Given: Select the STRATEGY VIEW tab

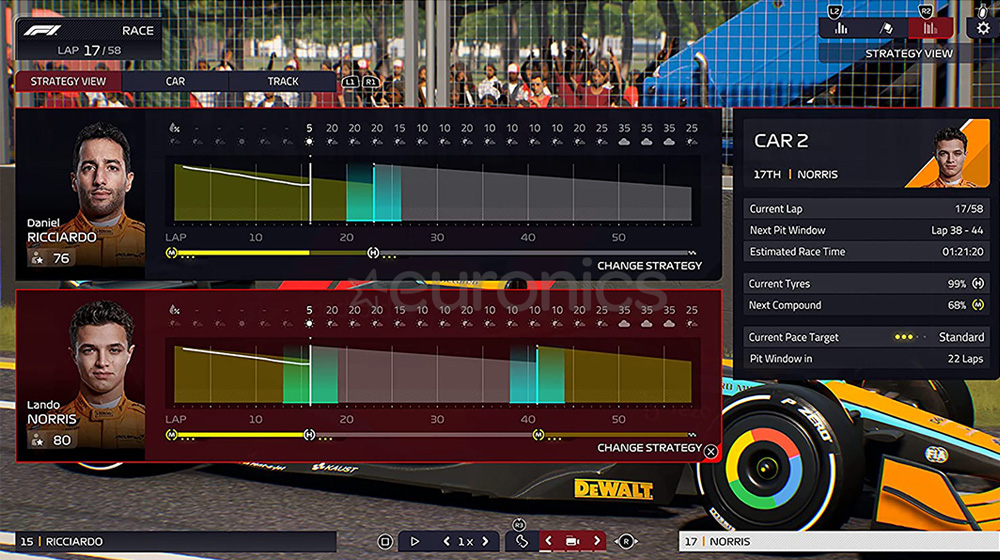Looking at the screenshot, I should [68, 81].
